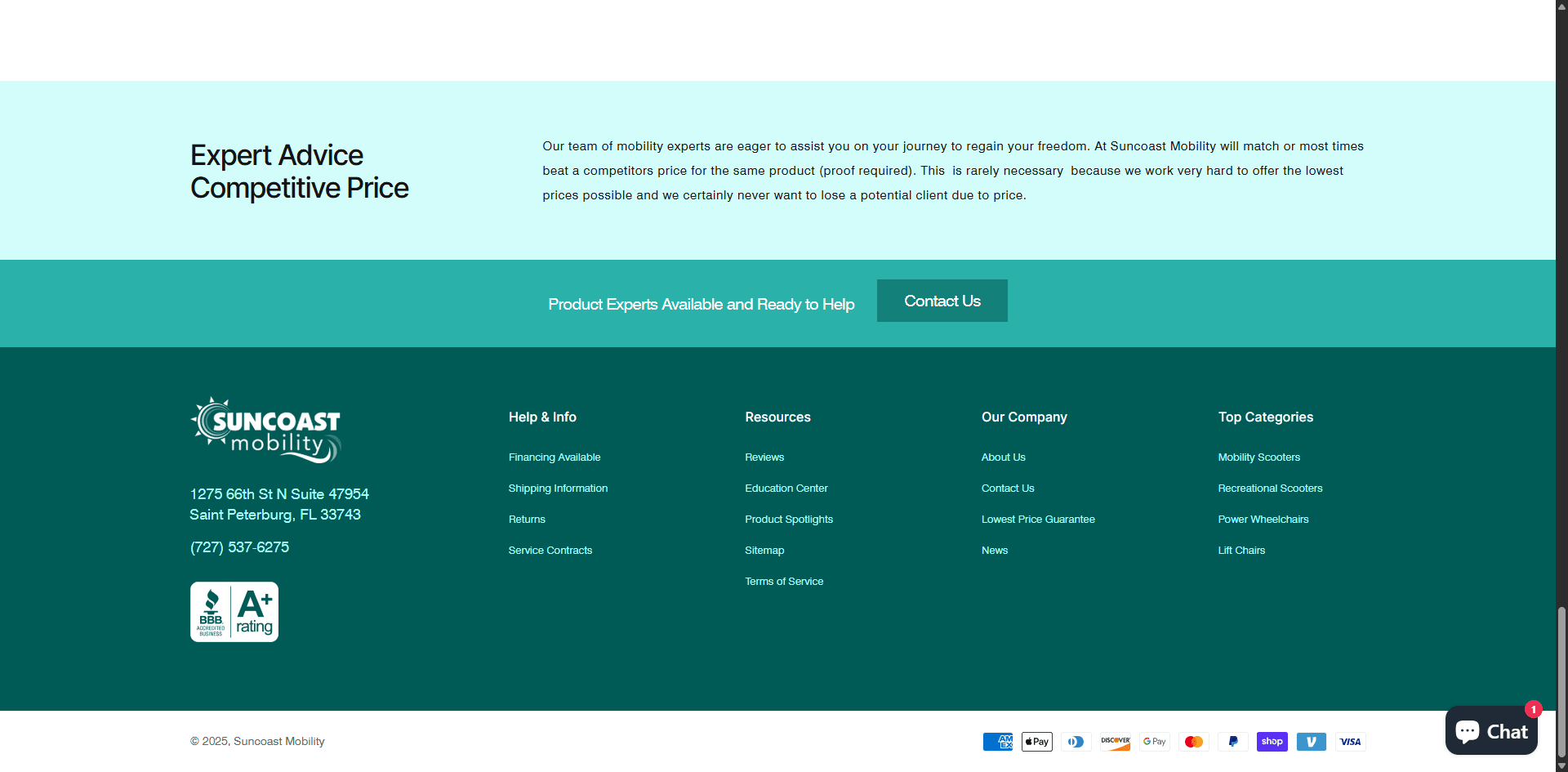The image size is (1568, 772).
Task: Call the phone number (727) 537-6275
Action: coord(239,547)
